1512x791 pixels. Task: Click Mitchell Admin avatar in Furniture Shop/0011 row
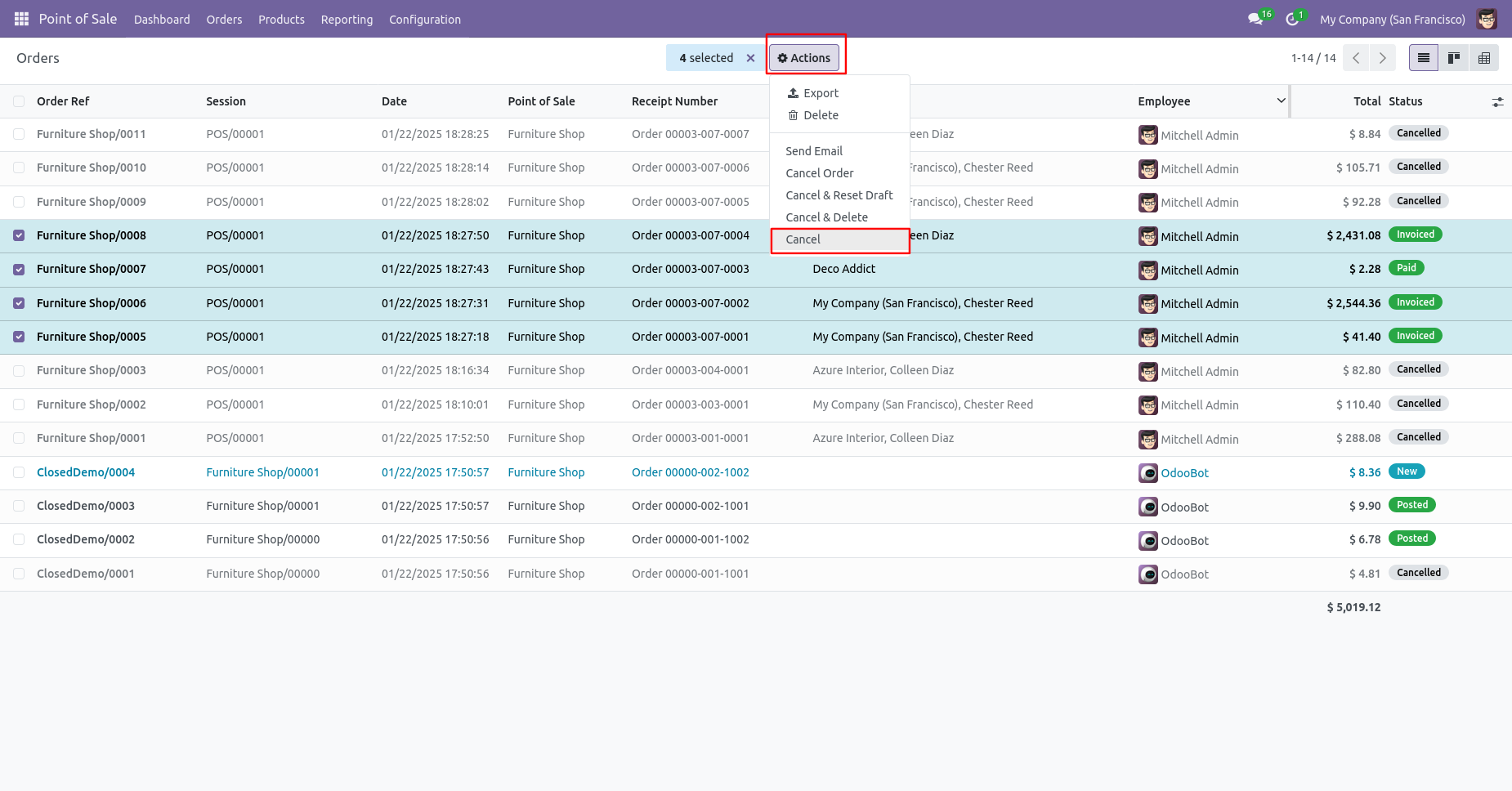(x=1148, y=135)
